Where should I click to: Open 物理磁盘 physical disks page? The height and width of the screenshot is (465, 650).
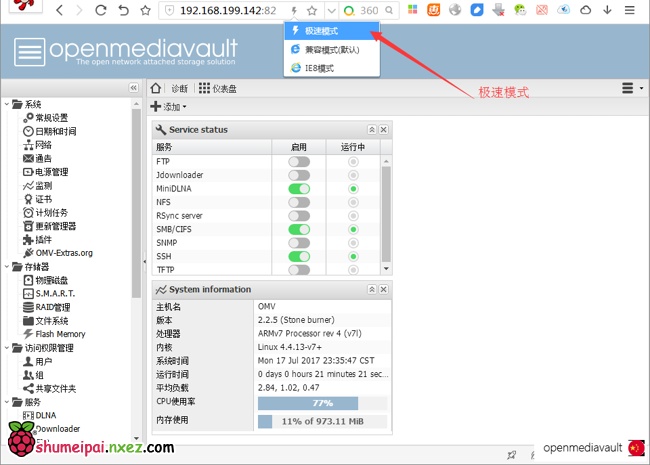point(54,280)
